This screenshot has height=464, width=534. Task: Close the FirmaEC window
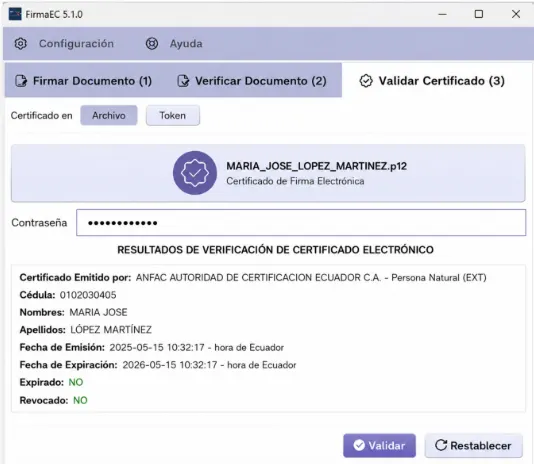516,14
